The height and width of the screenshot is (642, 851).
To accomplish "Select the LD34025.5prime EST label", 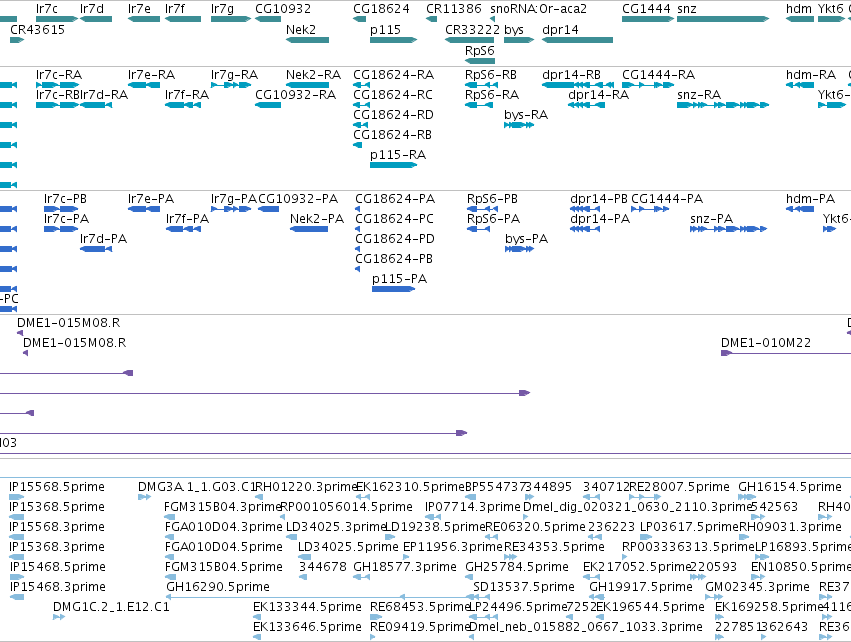I will coord(348,546).
